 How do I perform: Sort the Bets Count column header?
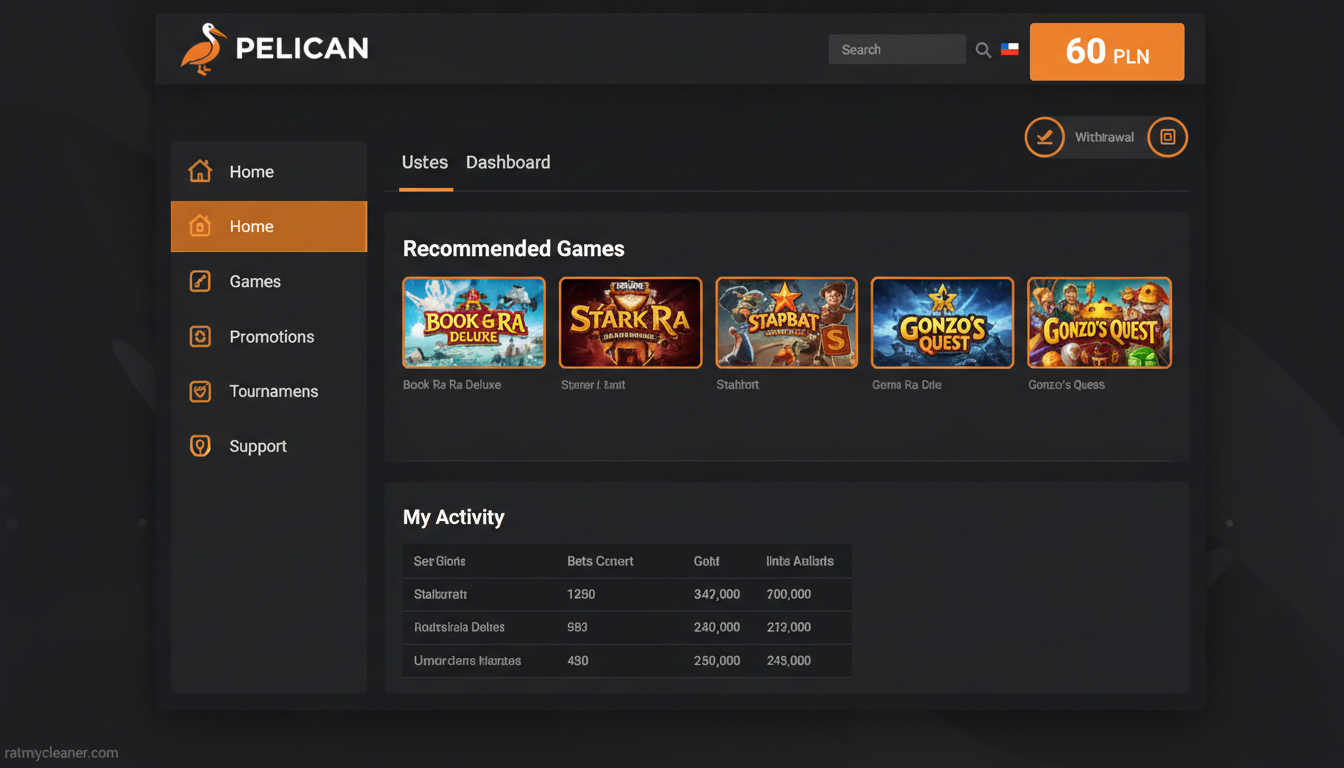tap(600, 561)
